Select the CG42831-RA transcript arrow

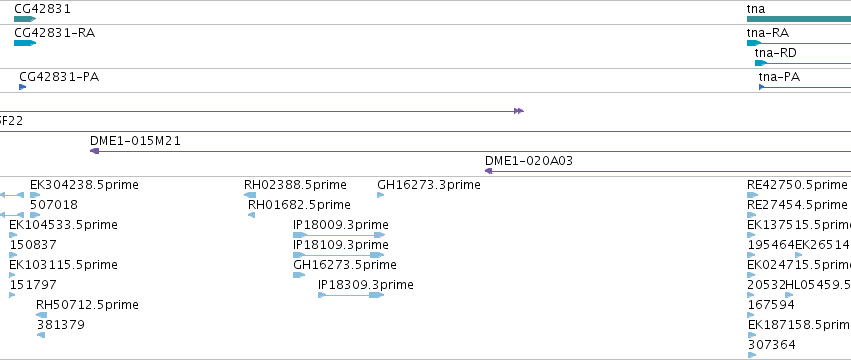tap(25, 43)
